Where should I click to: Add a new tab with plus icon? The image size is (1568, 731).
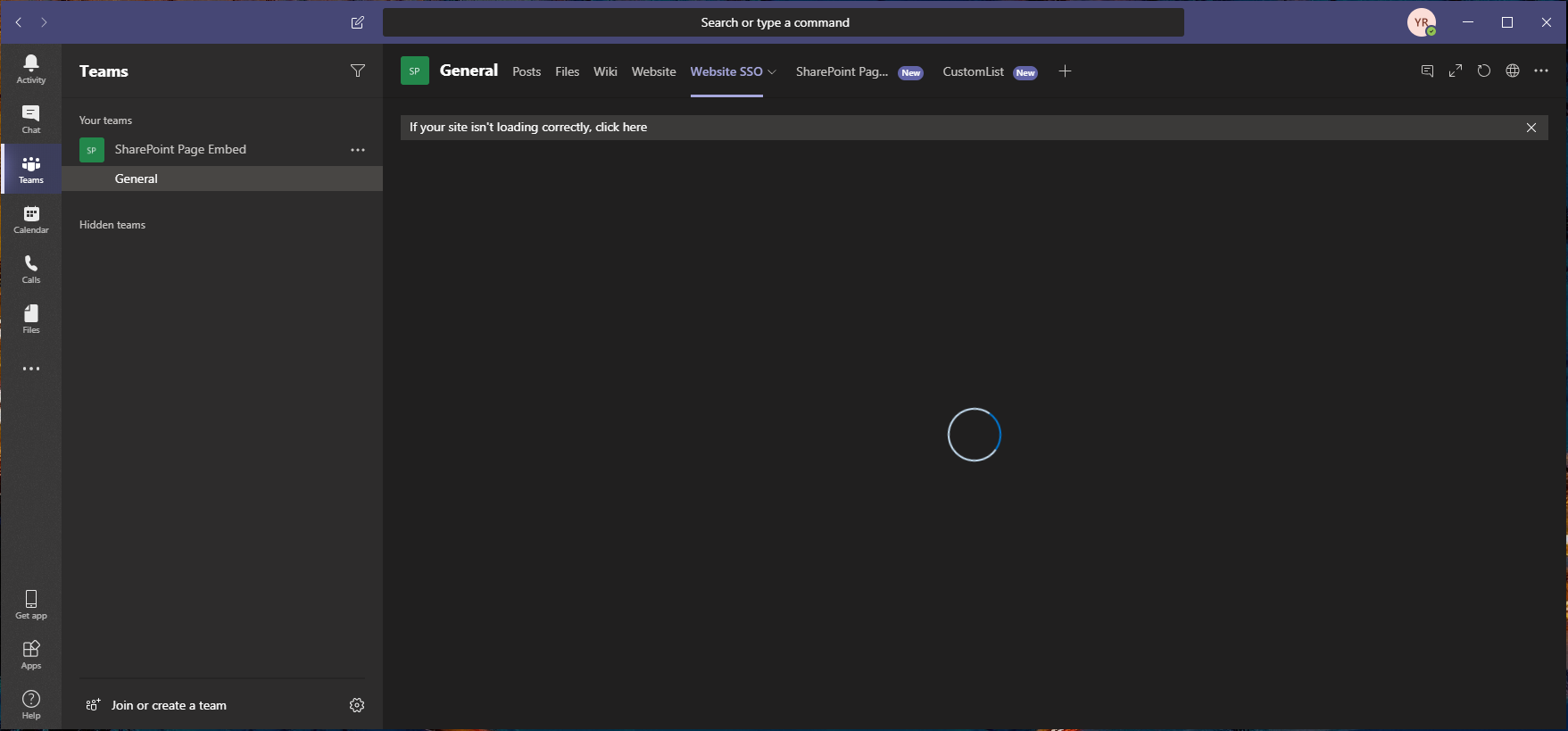1065,71
